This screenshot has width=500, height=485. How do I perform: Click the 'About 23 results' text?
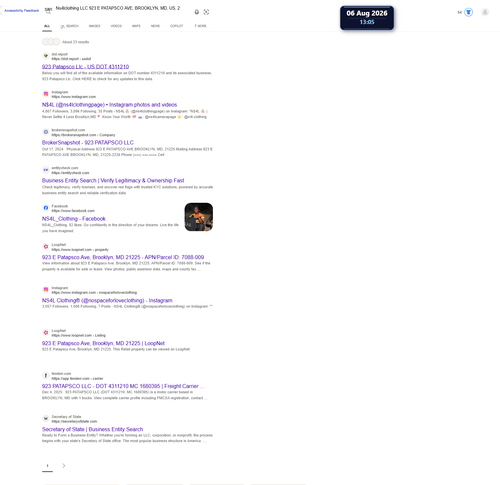tap(75, 42)
